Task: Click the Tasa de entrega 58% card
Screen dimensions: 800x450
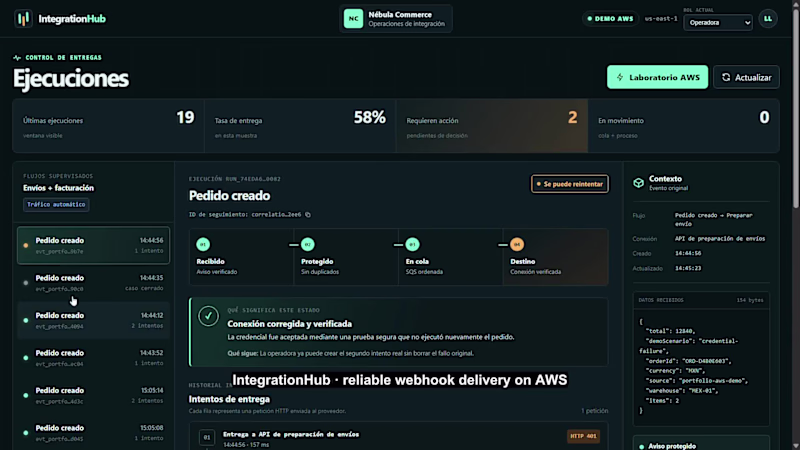Action: click(x=300, y=126)
